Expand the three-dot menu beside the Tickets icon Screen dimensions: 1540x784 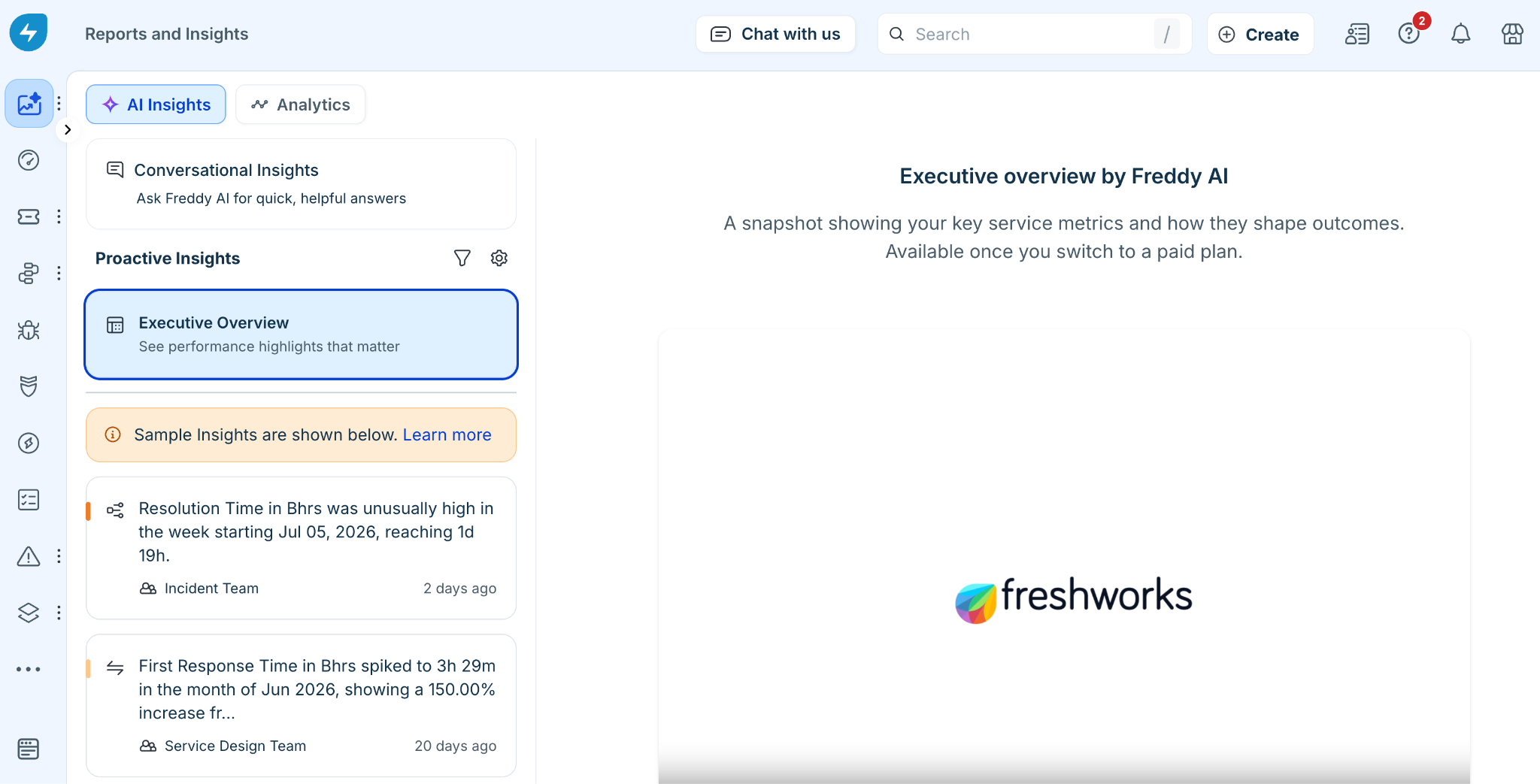[x=59, y=216]
